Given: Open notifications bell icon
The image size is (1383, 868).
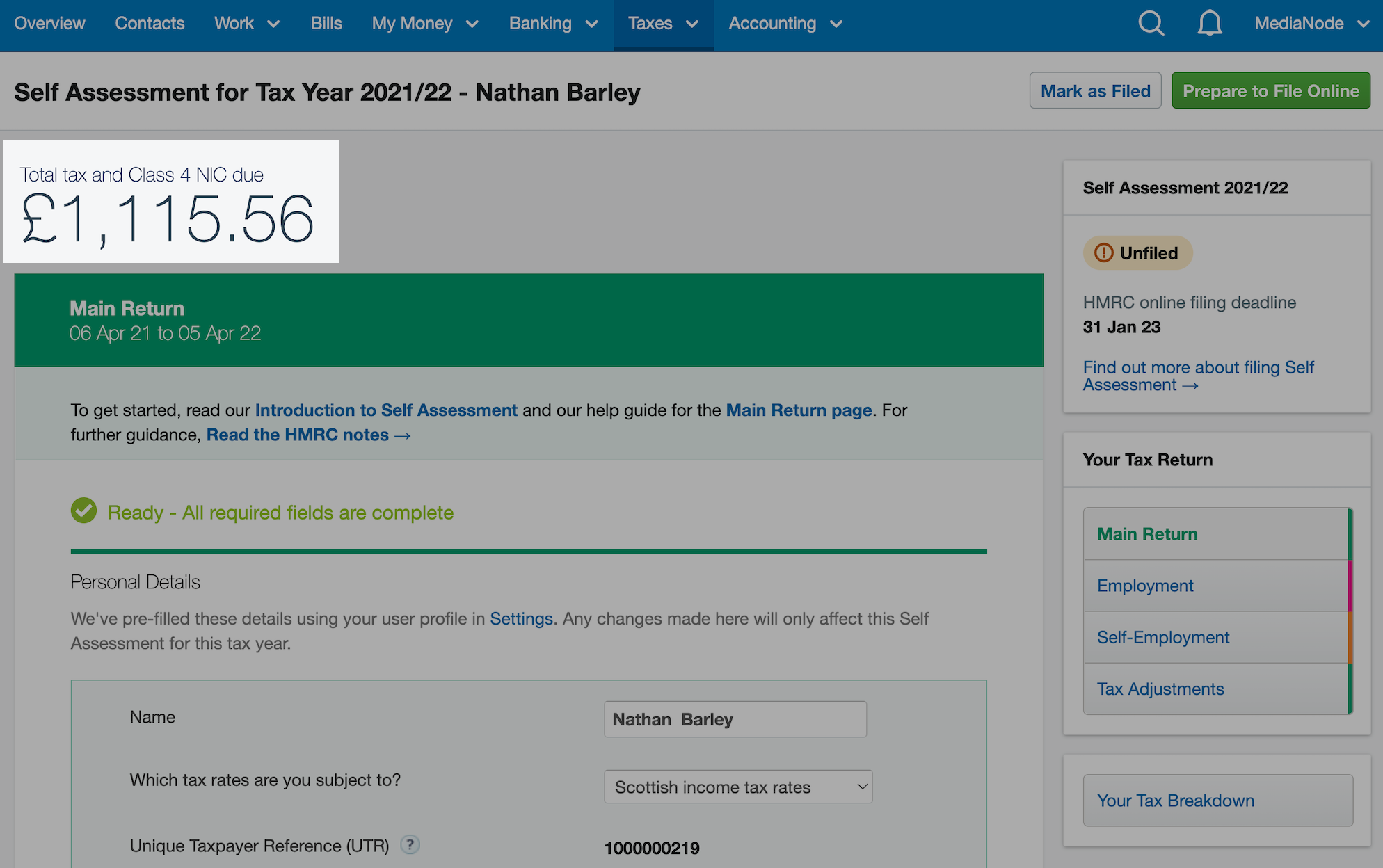Looking at the screenshot, I should [x=1210, y=24].
